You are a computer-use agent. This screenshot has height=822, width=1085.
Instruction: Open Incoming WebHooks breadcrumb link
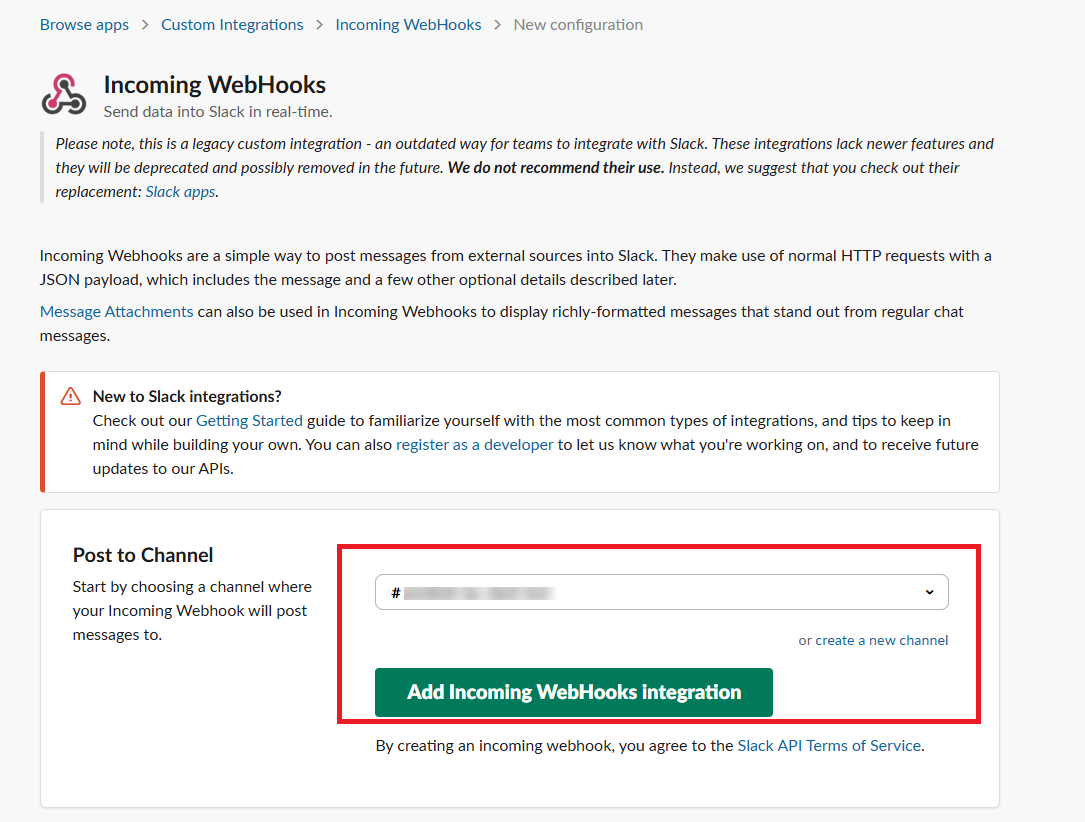pyautogui.click(x=408, y=25)
